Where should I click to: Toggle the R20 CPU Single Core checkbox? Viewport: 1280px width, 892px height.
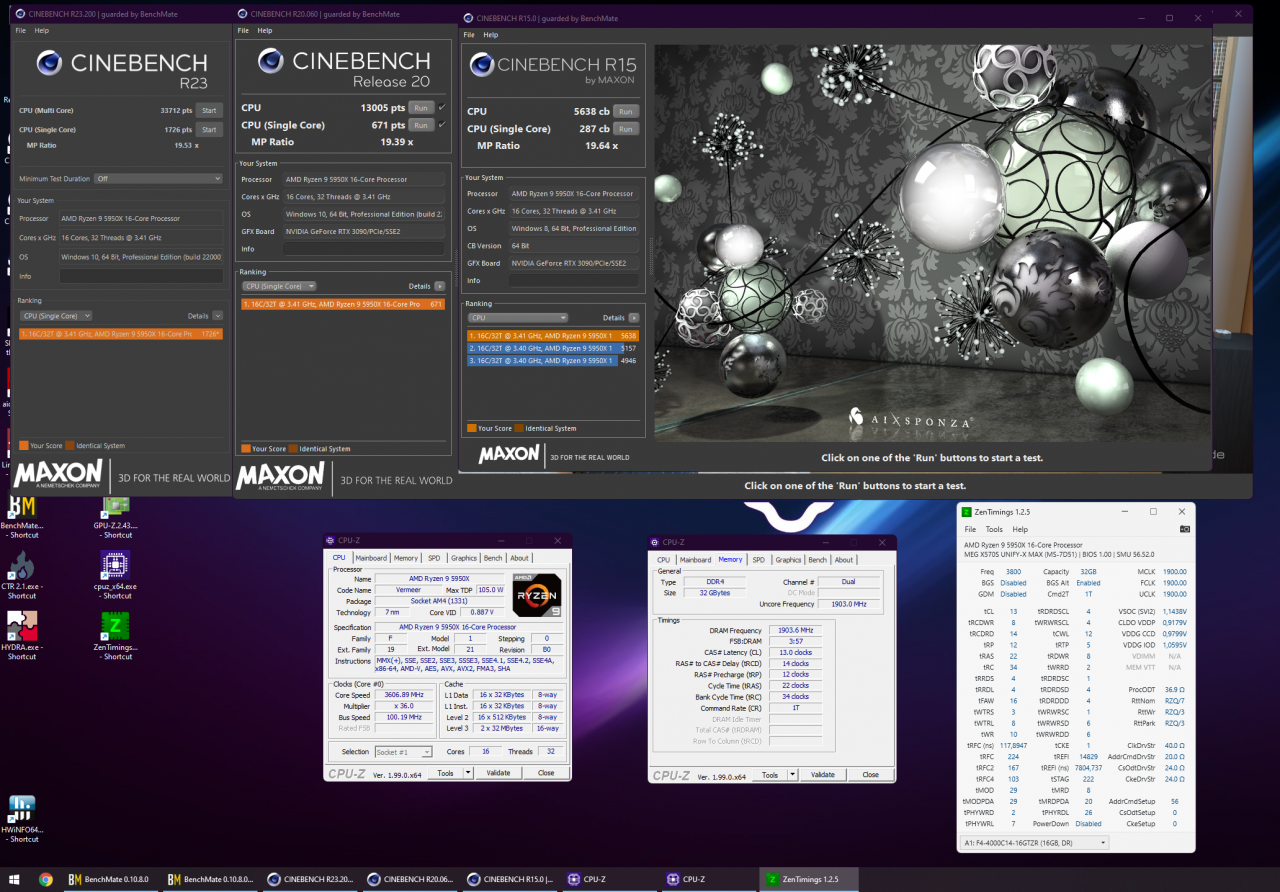tap(442, 125)
